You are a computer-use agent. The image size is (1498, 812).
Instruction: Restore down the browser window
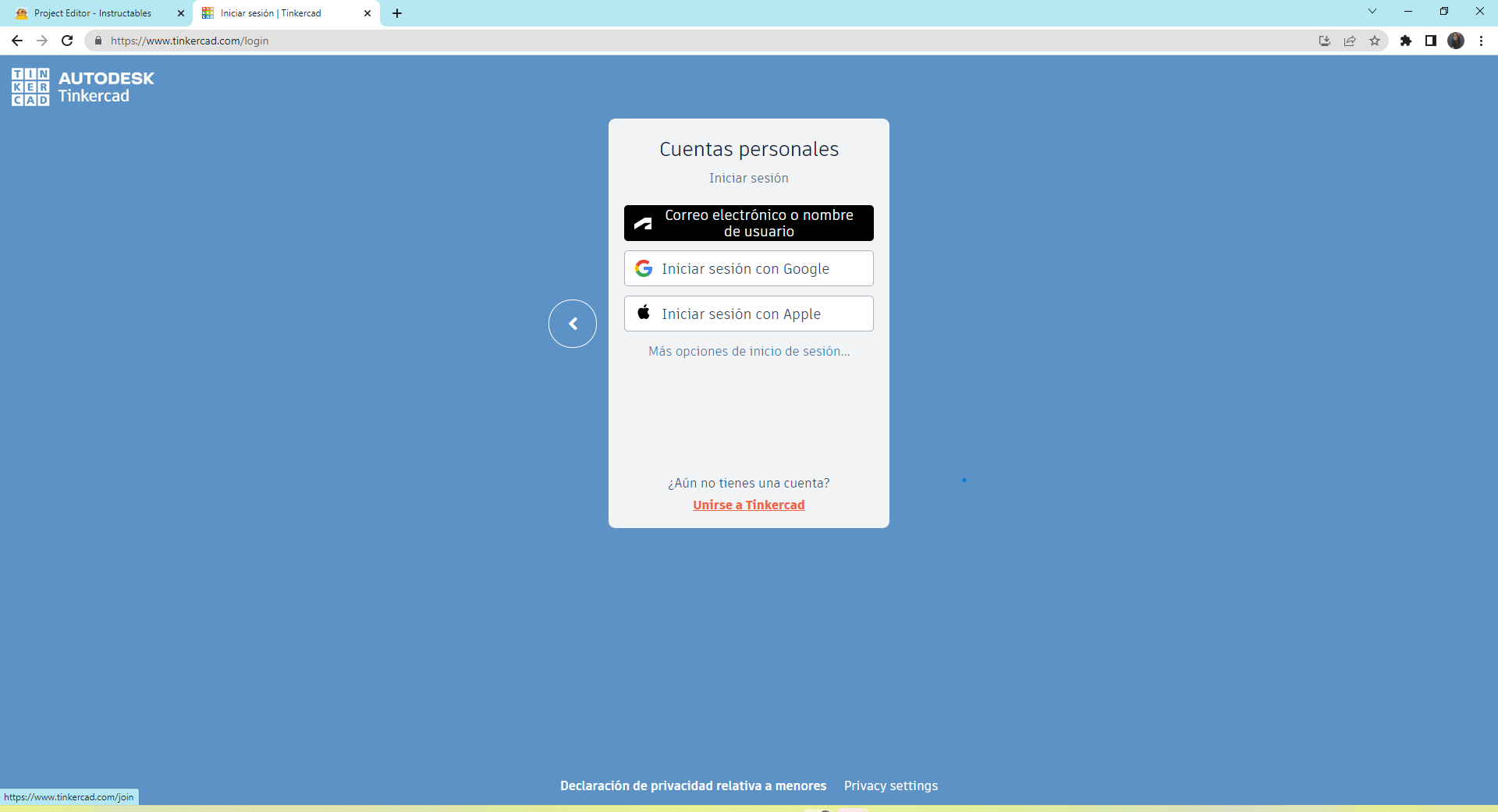[x=1444, y=11]
